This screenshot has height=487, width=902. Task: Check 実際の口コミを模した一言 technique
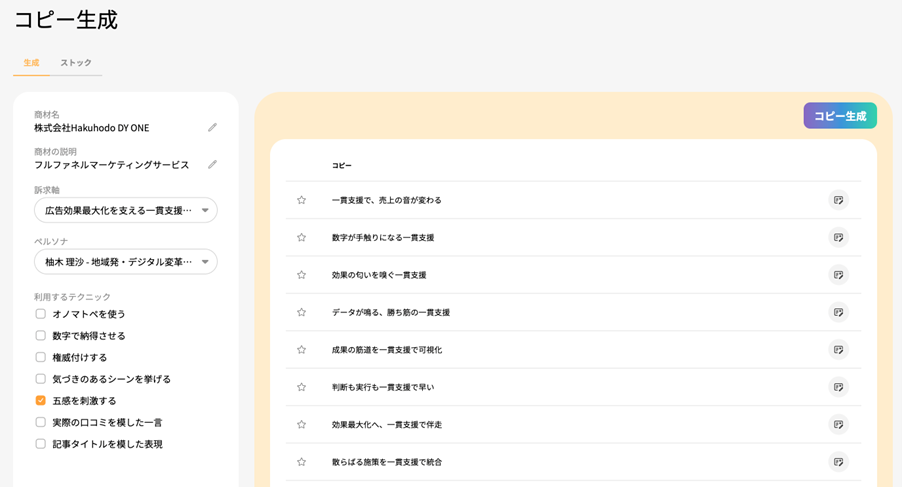point(40,422)
